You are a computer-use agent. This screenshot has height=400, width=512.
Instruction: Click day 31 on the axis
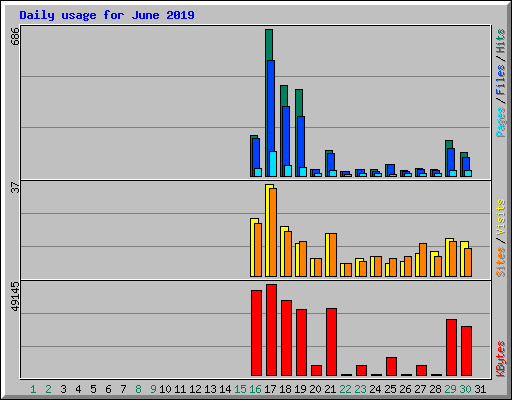tap(480, 389)
